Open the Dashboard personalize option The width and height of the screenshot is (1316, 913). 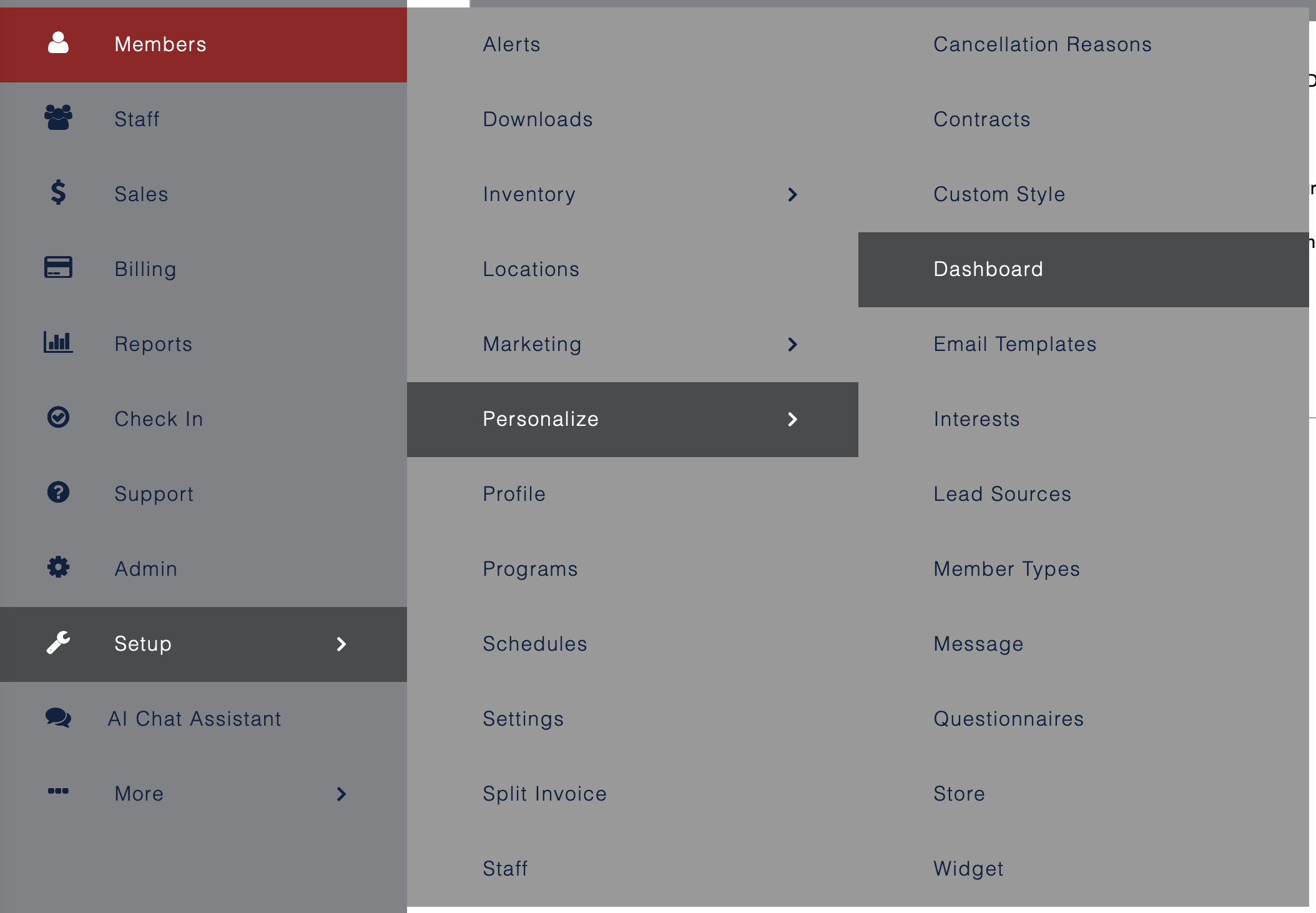[988, 269]
